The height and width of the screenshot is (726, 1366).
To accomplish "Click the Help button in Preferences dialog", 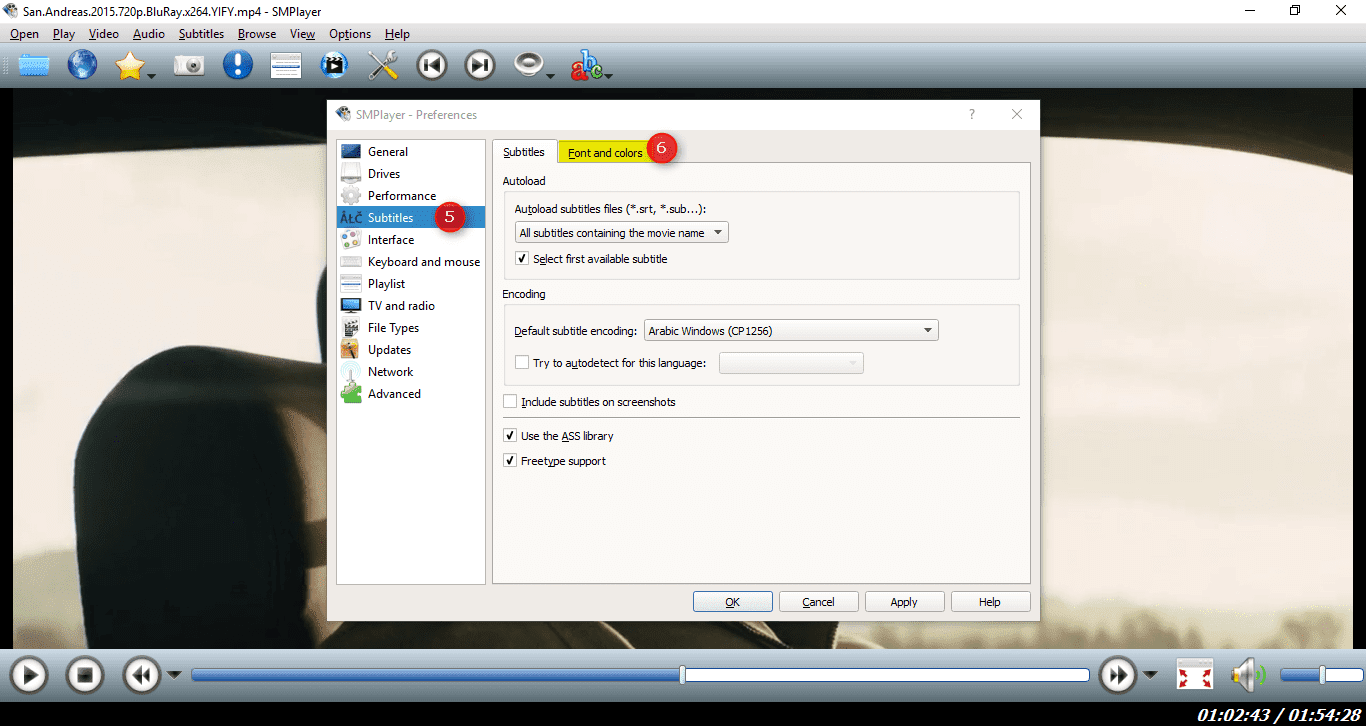I will click(991, 602).
